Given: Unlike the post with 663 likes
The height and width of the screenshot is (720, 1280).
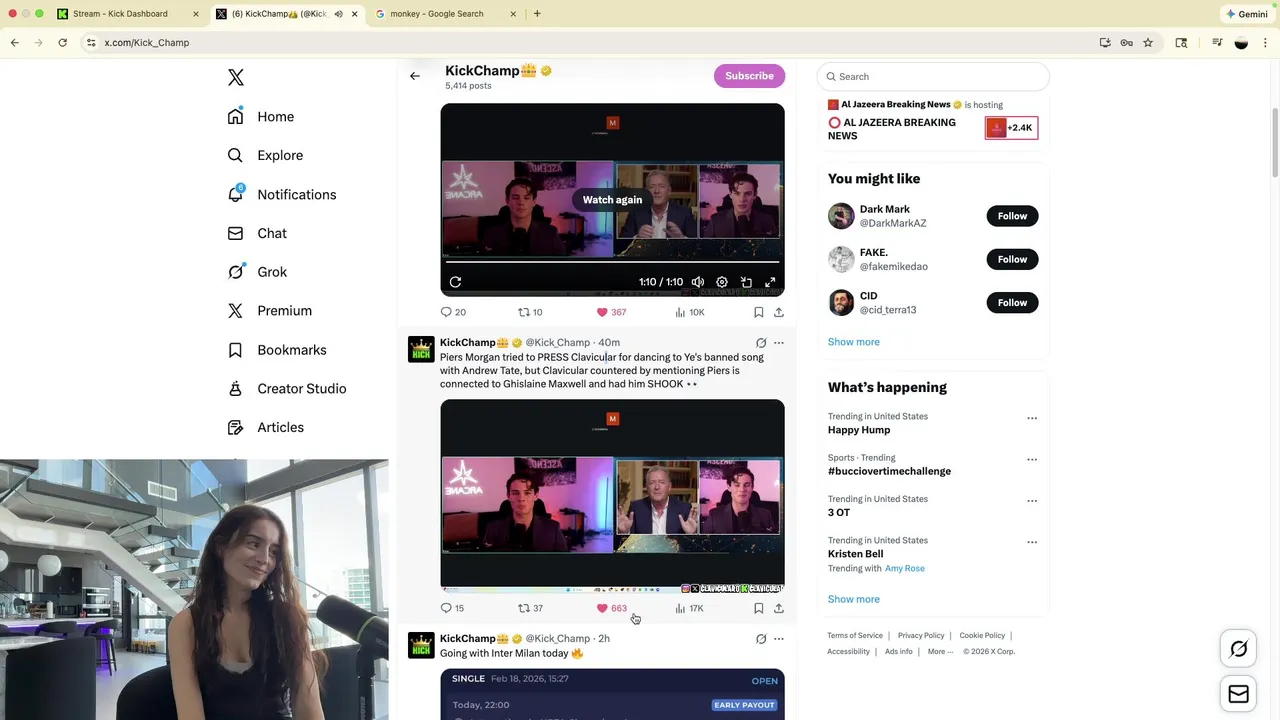Looking at the screenshot, I should click(x=611, y=608).
